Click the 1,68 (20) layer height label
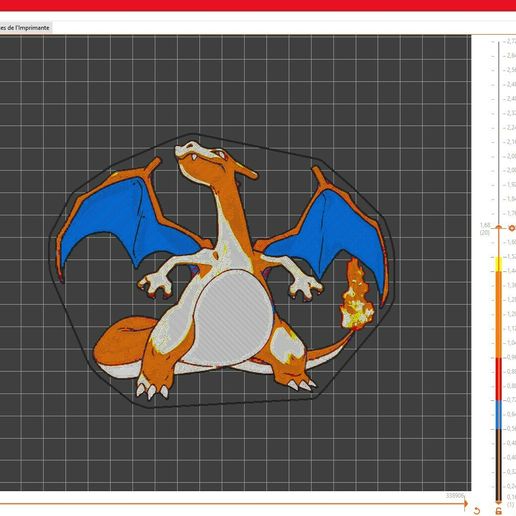 [485, 229]
